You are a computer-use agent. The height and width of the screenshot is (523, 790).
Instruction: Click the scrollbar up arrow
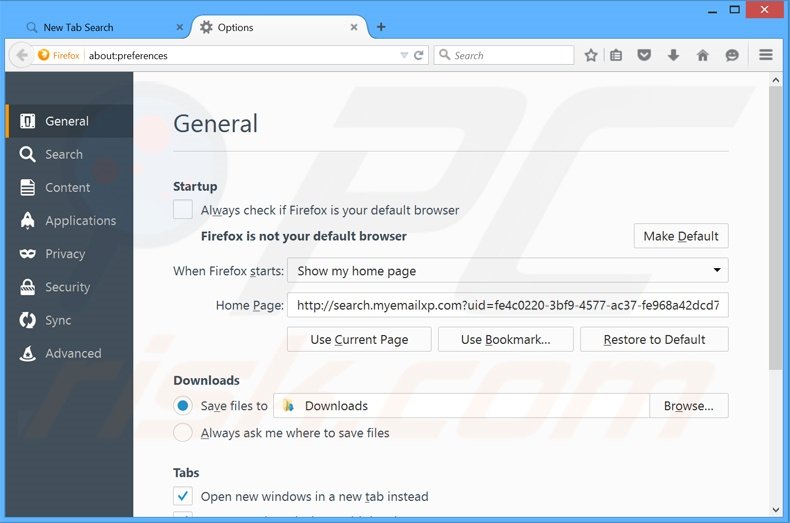click(775, 80)
